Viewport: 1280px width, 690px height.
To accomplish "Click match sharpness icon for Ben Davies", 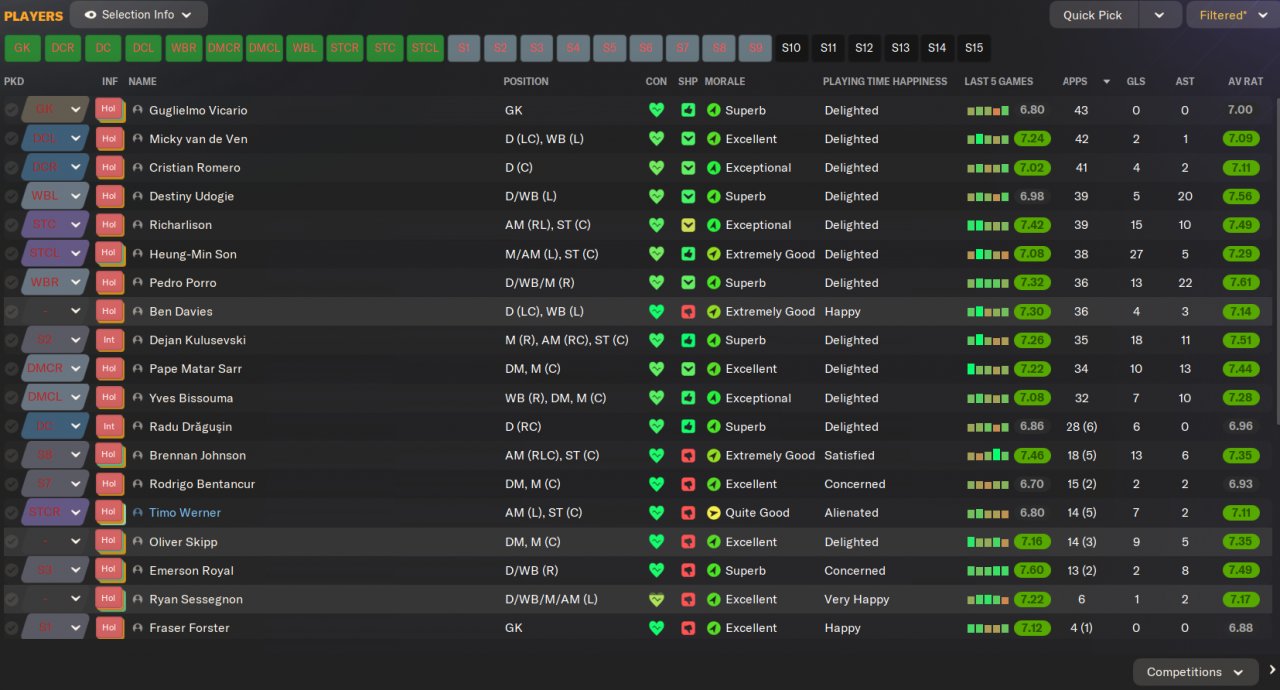I will 688,311.
